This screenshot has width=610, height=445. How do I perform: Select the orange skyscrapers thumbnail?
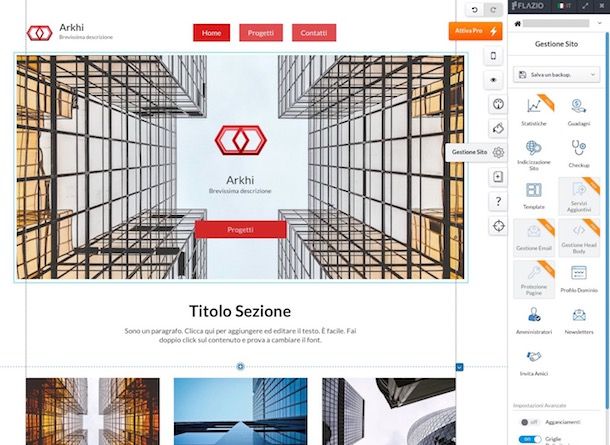(93, 412)
